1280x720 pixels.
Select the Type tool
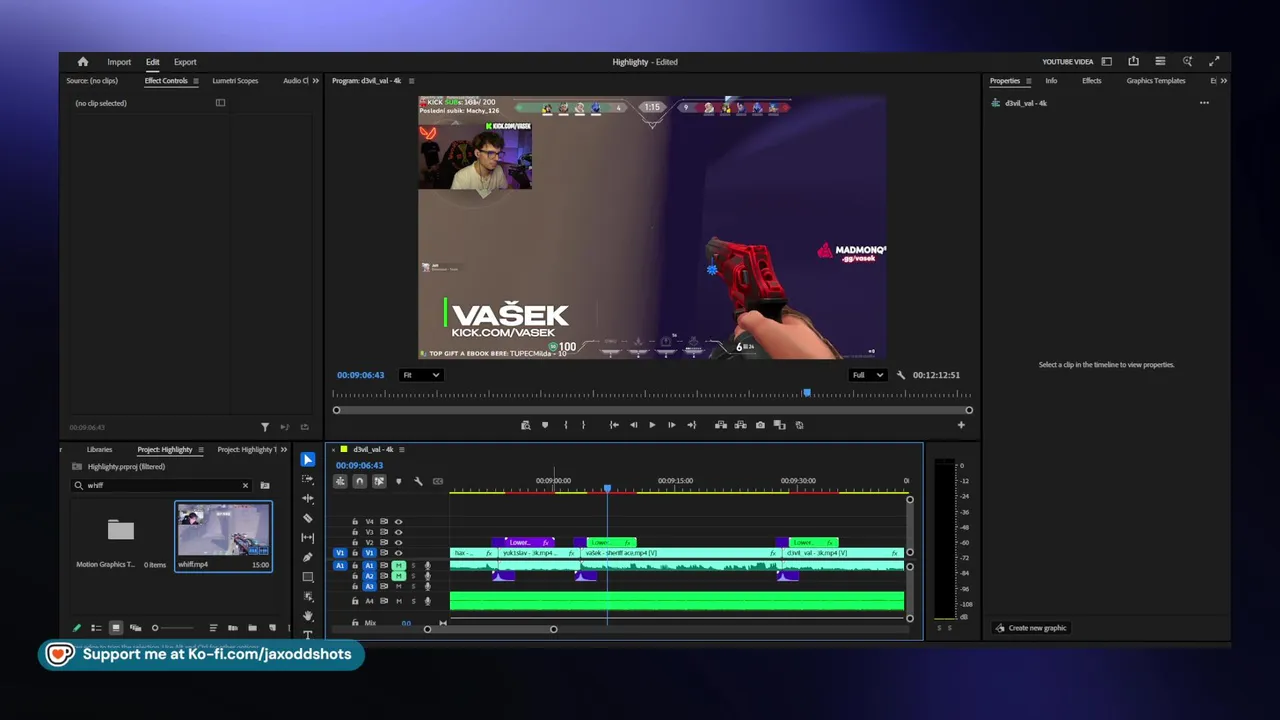308,635
